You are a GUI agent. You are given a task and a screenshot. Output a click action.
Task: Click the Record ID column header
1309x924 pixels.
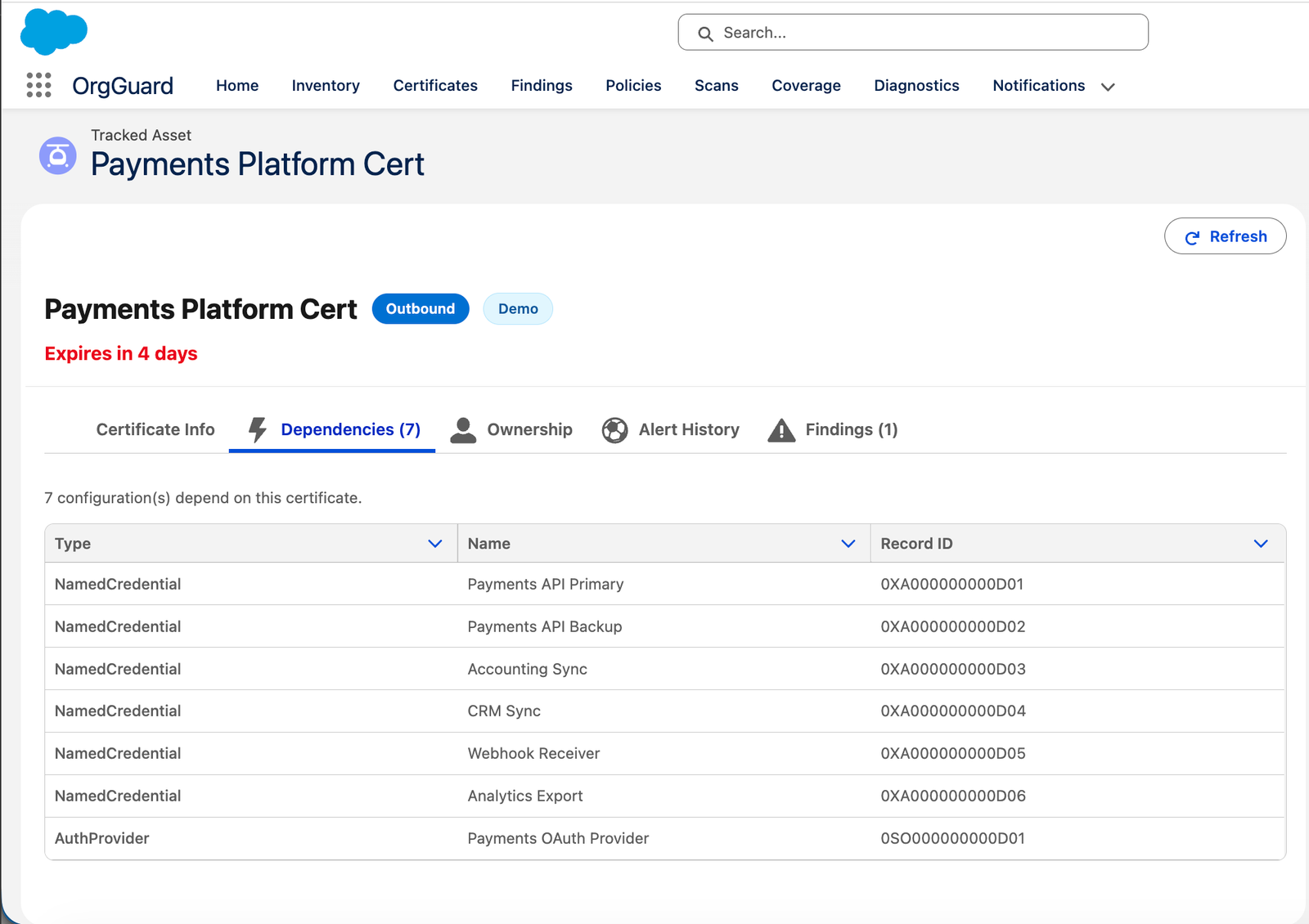(x=1077, y=544)
